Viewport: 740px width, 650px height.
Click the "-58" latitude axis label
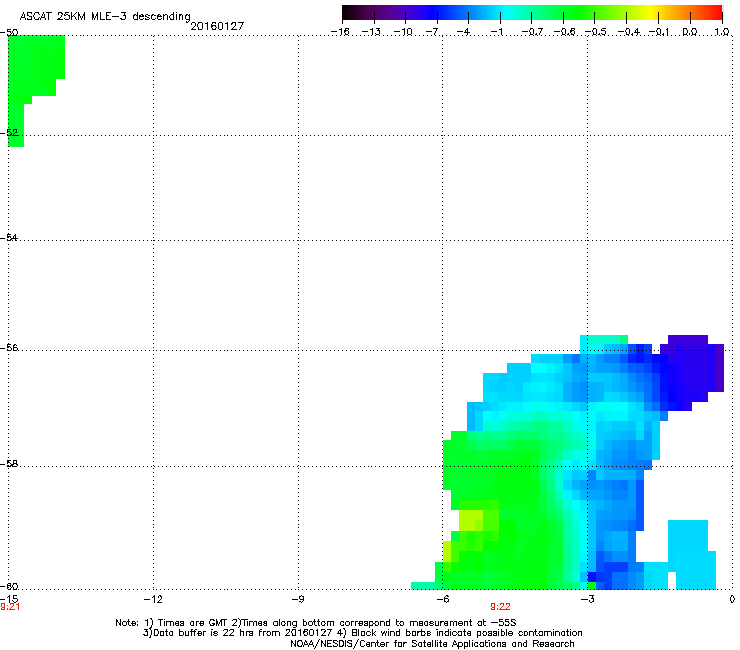pos(9,464)
